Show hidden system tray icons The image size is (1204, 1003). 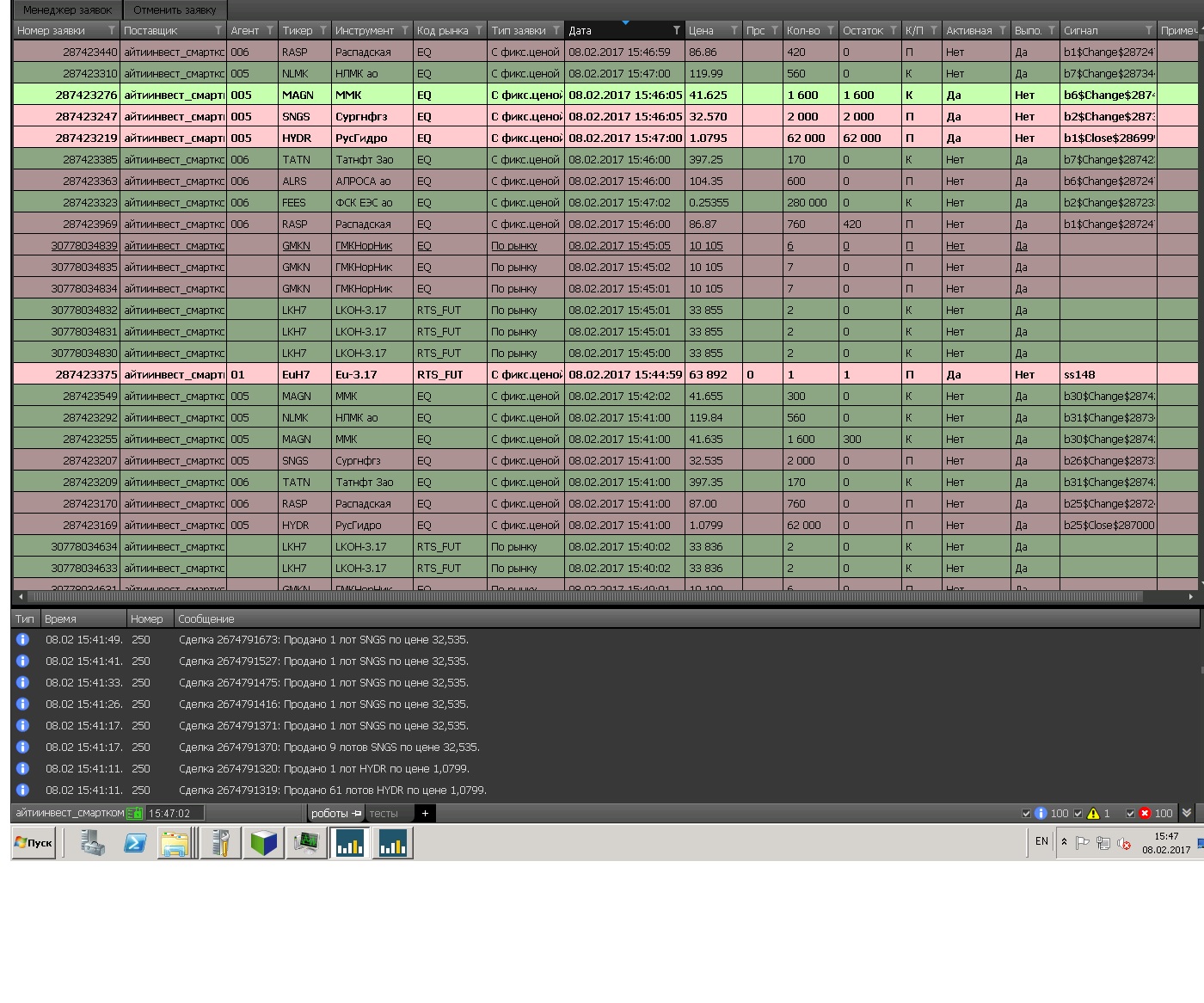coord(1064,842)
